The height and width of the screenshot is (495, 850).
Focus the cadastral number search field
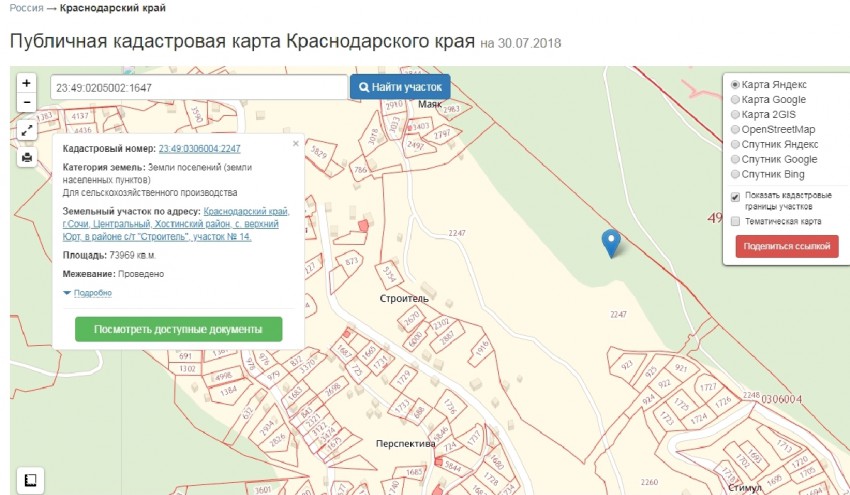198,87
